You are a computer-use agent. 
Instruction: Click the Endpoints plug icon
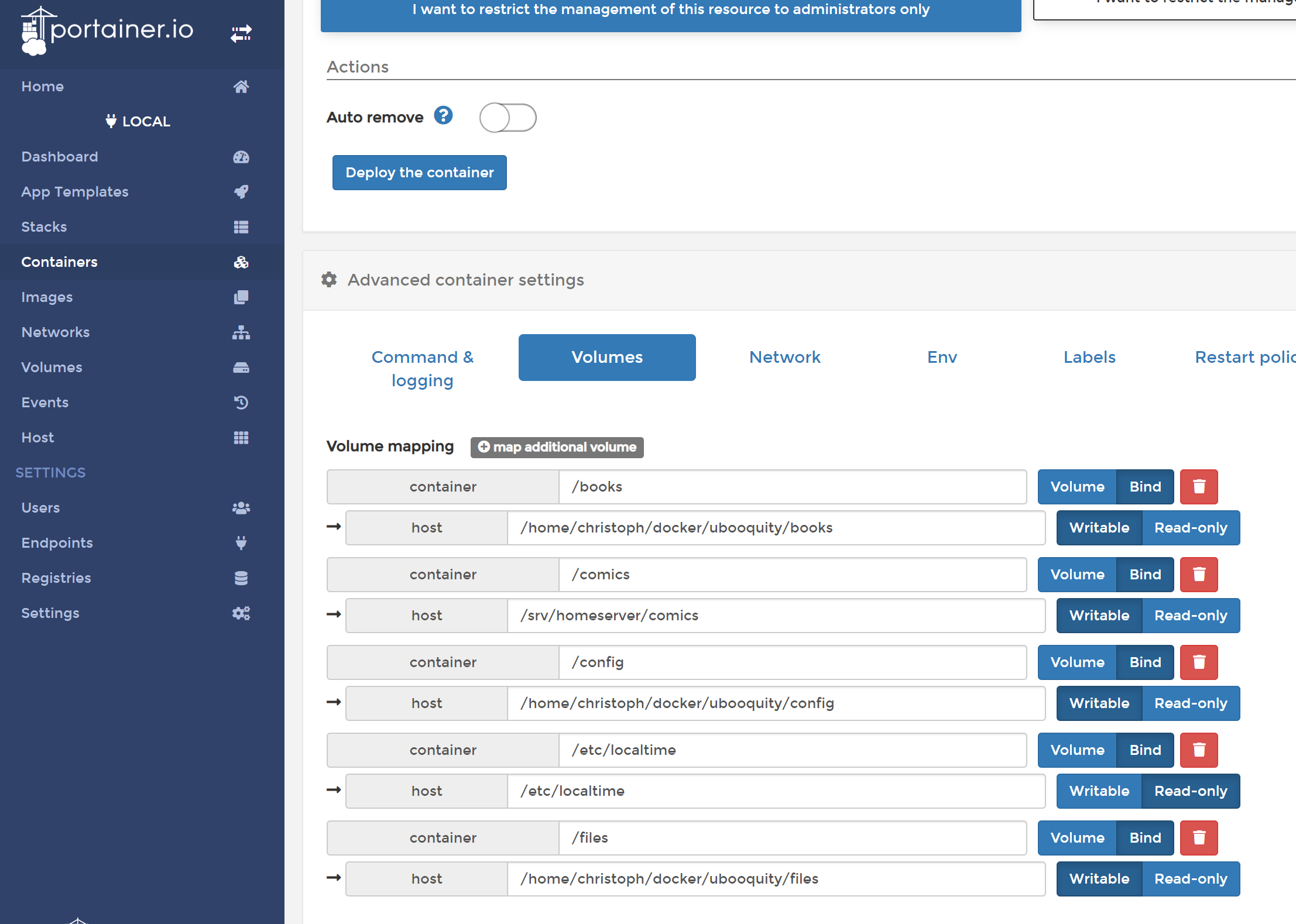[x=241, y=543]
